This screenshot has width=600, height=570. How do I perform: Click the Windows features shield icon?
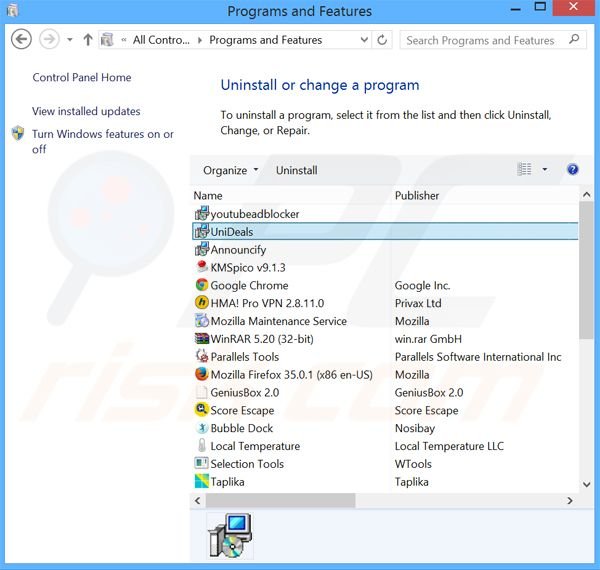18,134
